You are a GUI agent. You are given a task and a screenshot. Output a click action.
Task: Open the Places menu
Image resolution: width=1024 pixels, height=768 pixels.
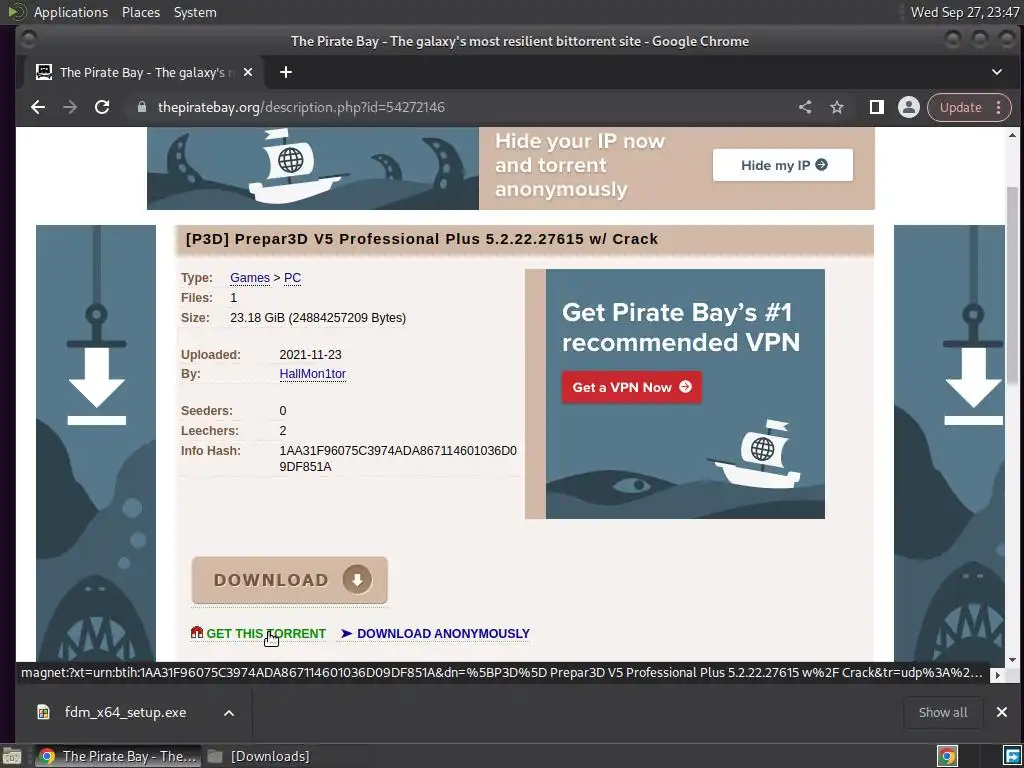[x=140, y=12]
